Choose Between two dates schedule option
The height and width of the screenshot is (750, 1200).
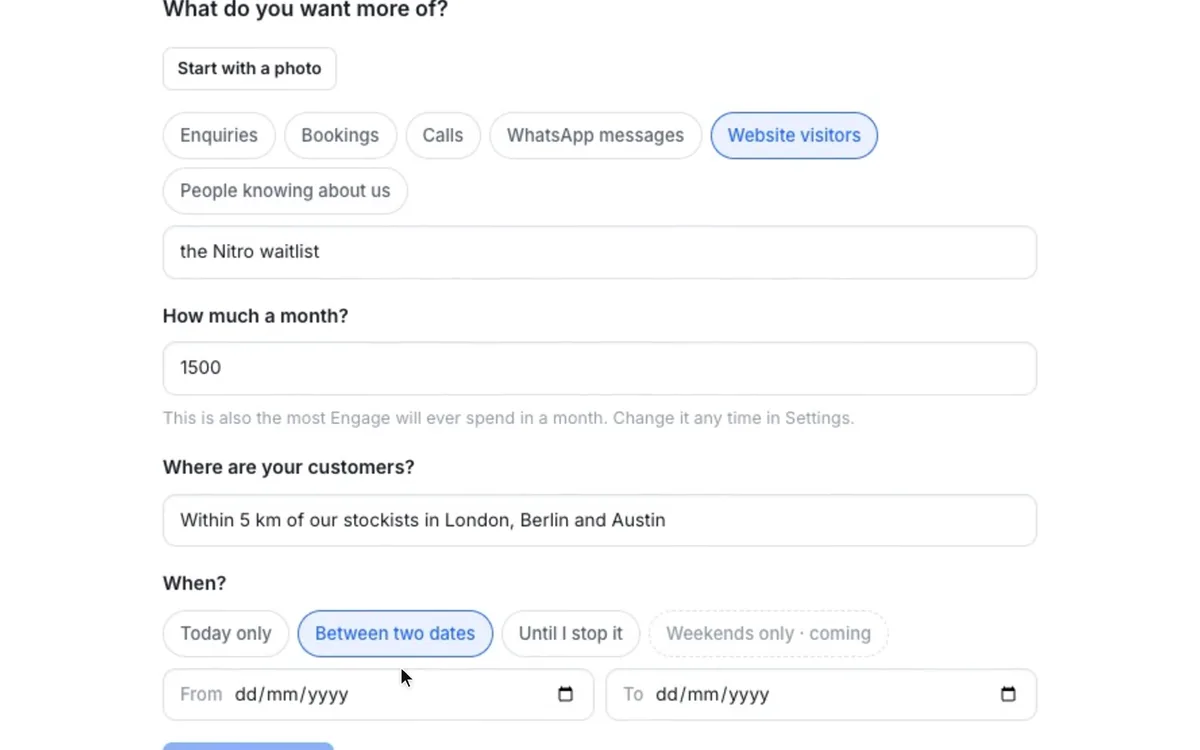click(x=395, y=634)
